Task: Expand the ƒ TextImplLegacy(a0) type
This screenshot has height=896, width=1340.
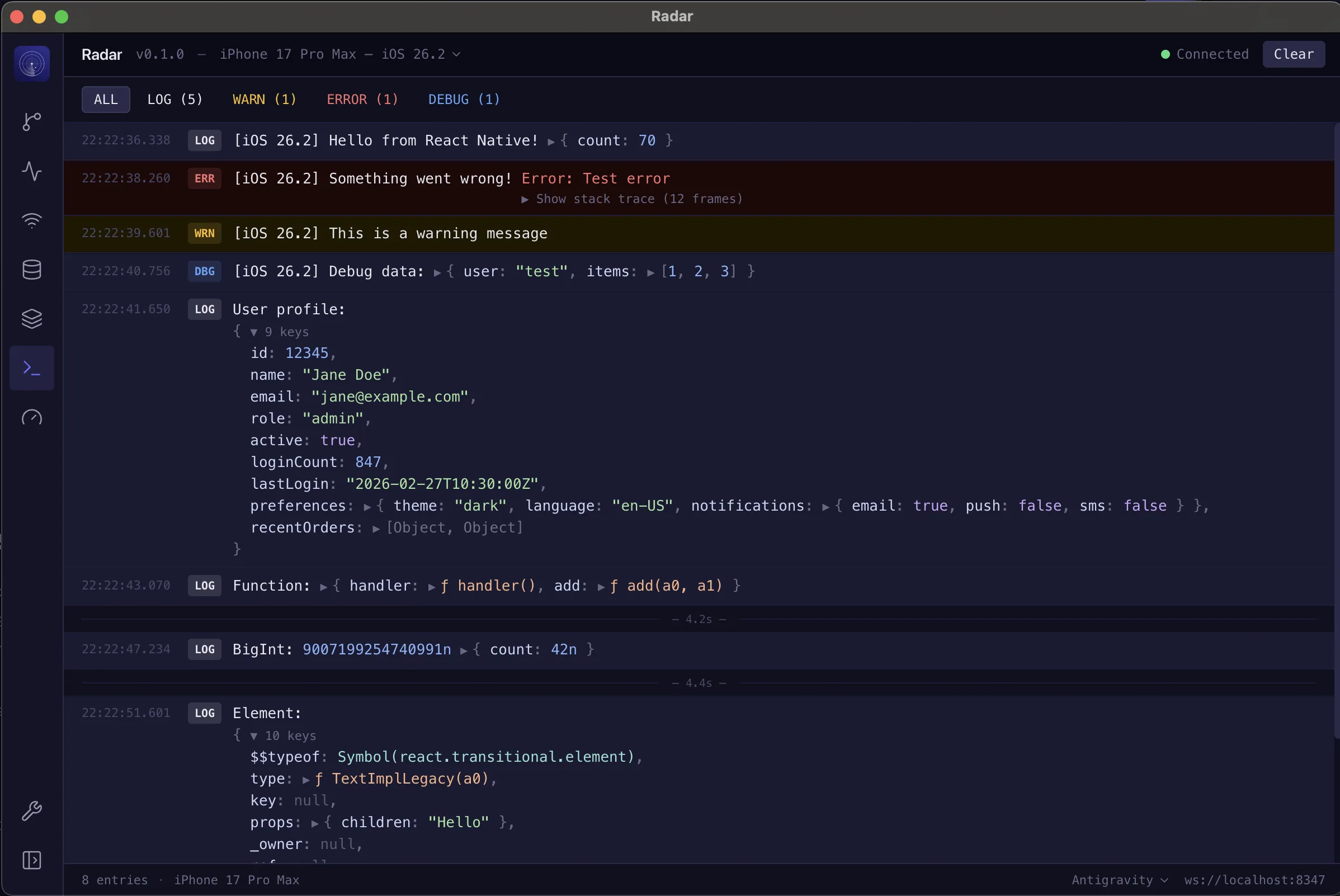Action: click(x=306, y=780)
